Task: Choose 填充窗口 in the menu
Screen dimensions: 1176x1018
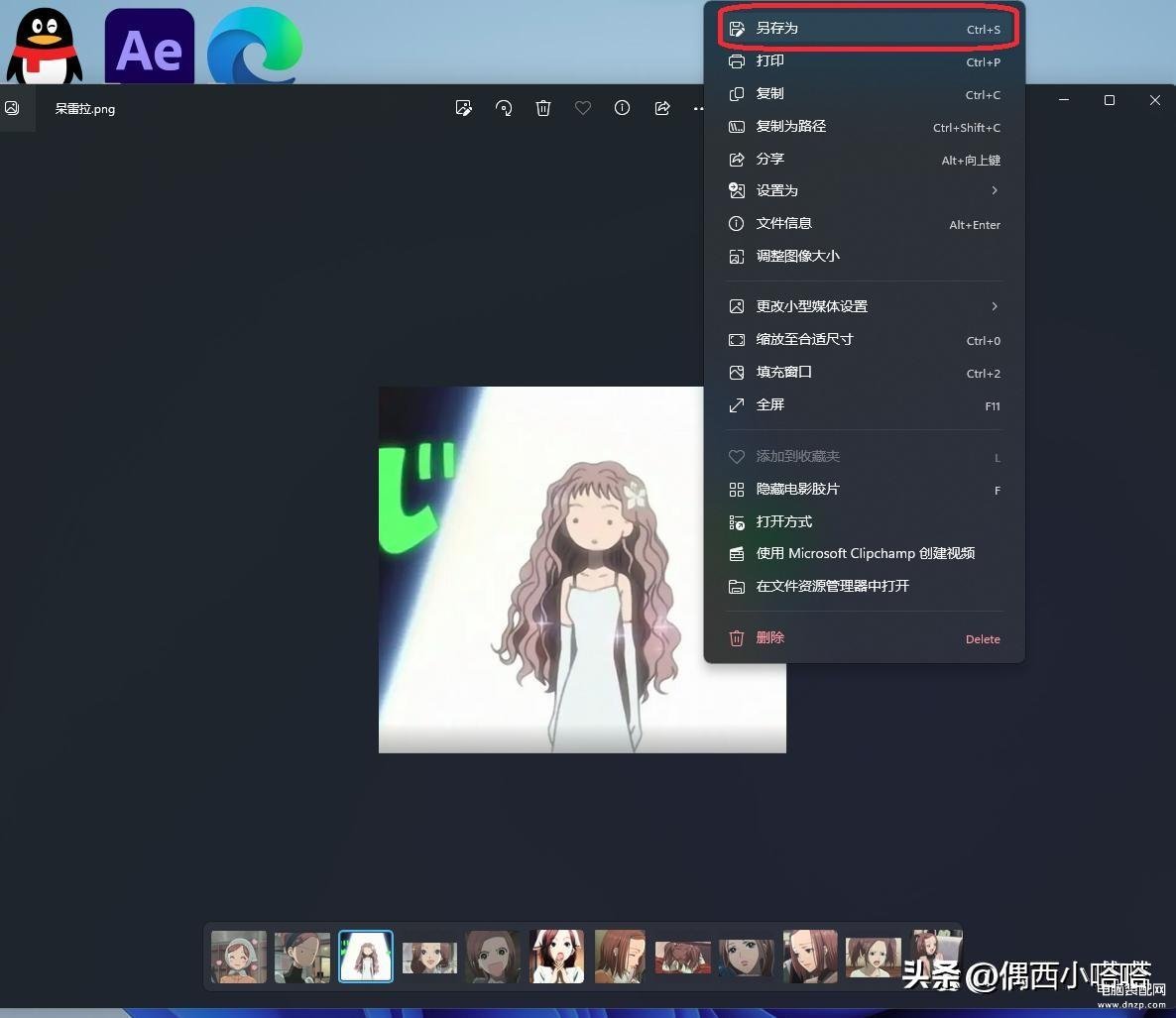Action: tap(864, 373)
